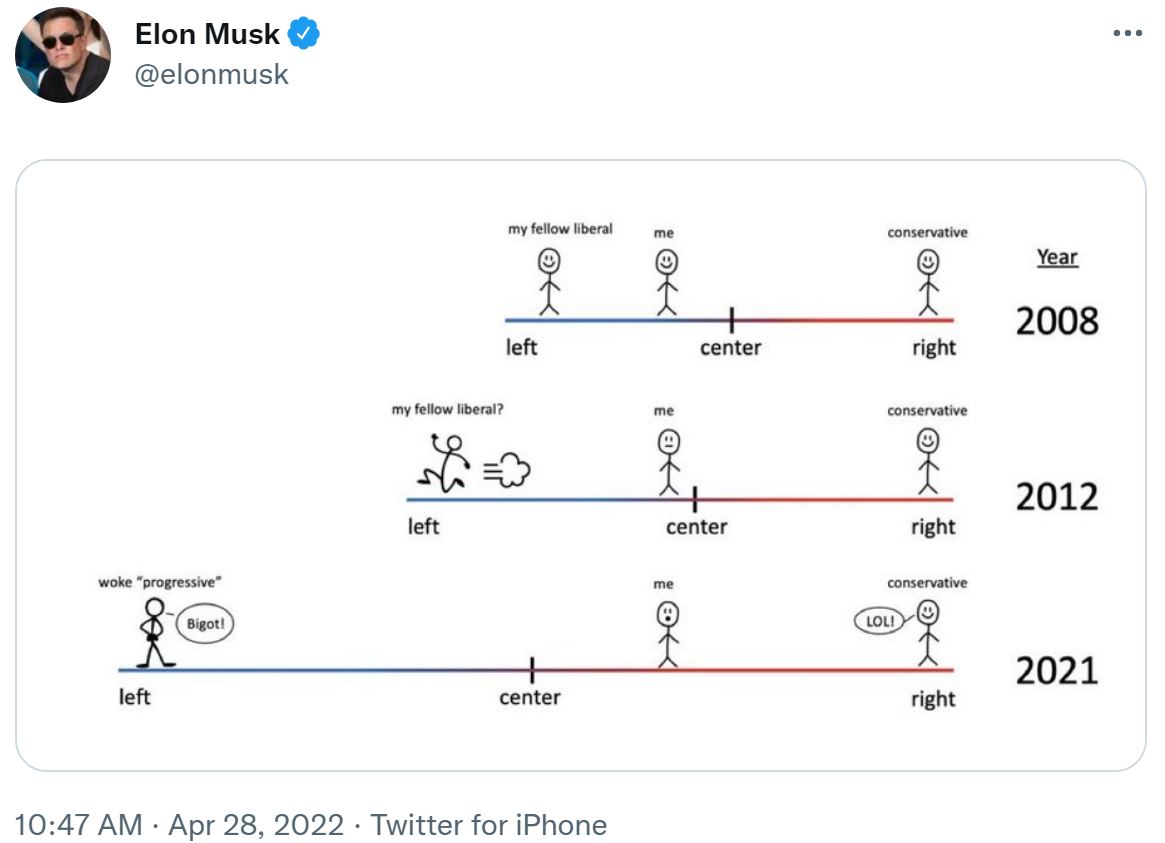This screenshot has width=1165, height=843.
Task: Click Elon Musk's profile avatar photo
Action: click(x=62, y=55)
